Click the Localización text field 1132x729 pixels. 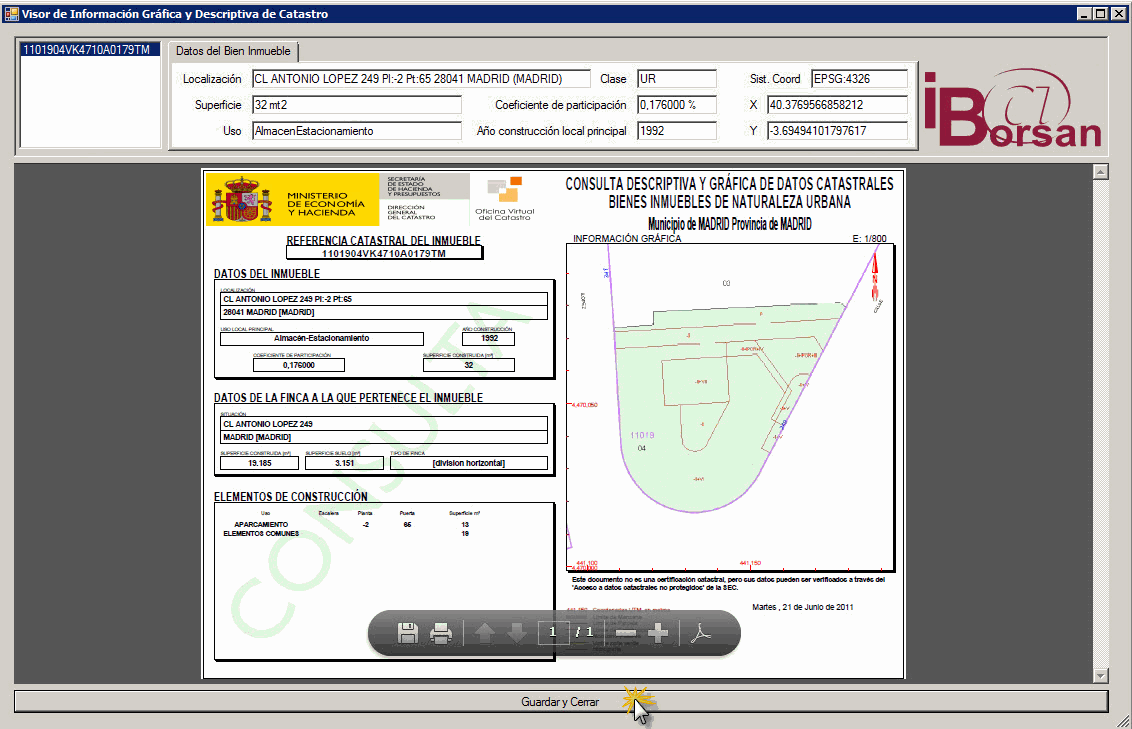coord(421,79)
